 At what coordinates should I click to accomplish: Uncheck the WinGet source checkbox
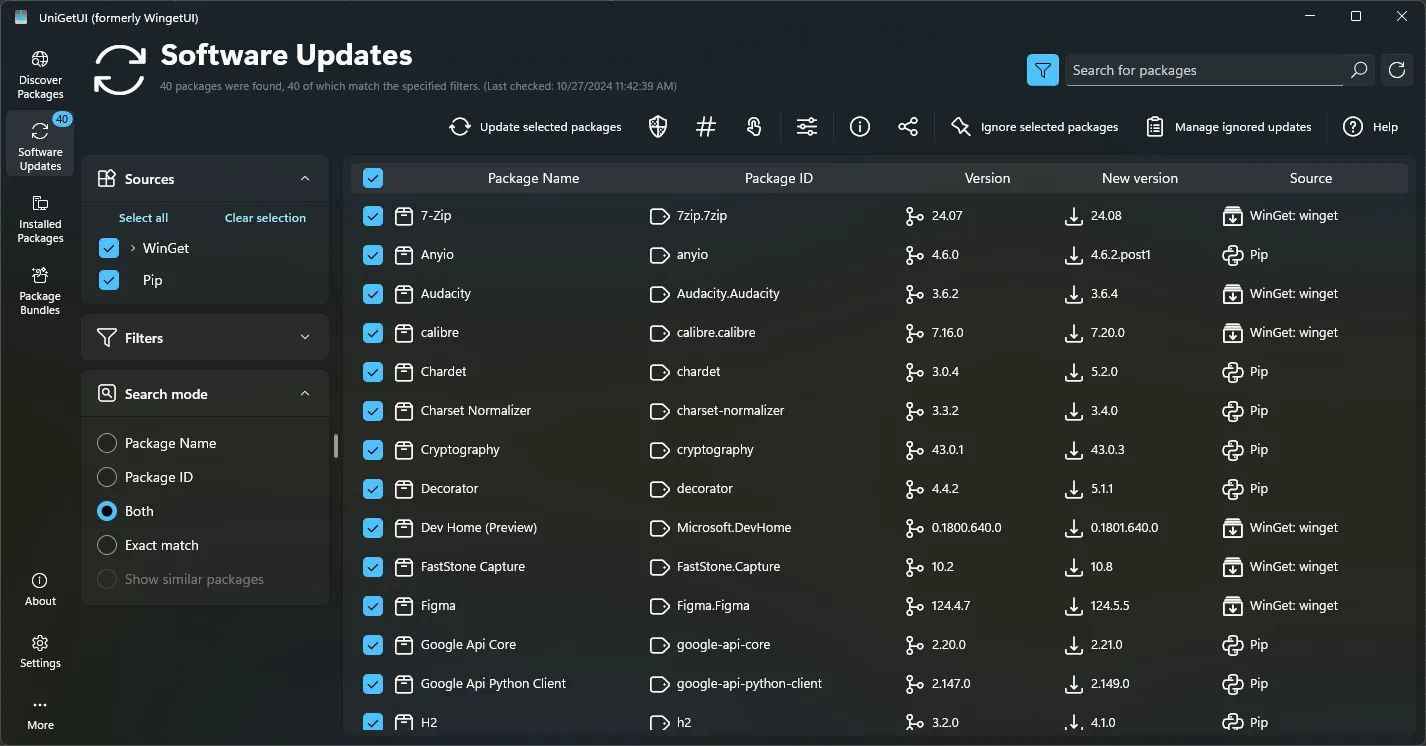click(x=109, y=248)
